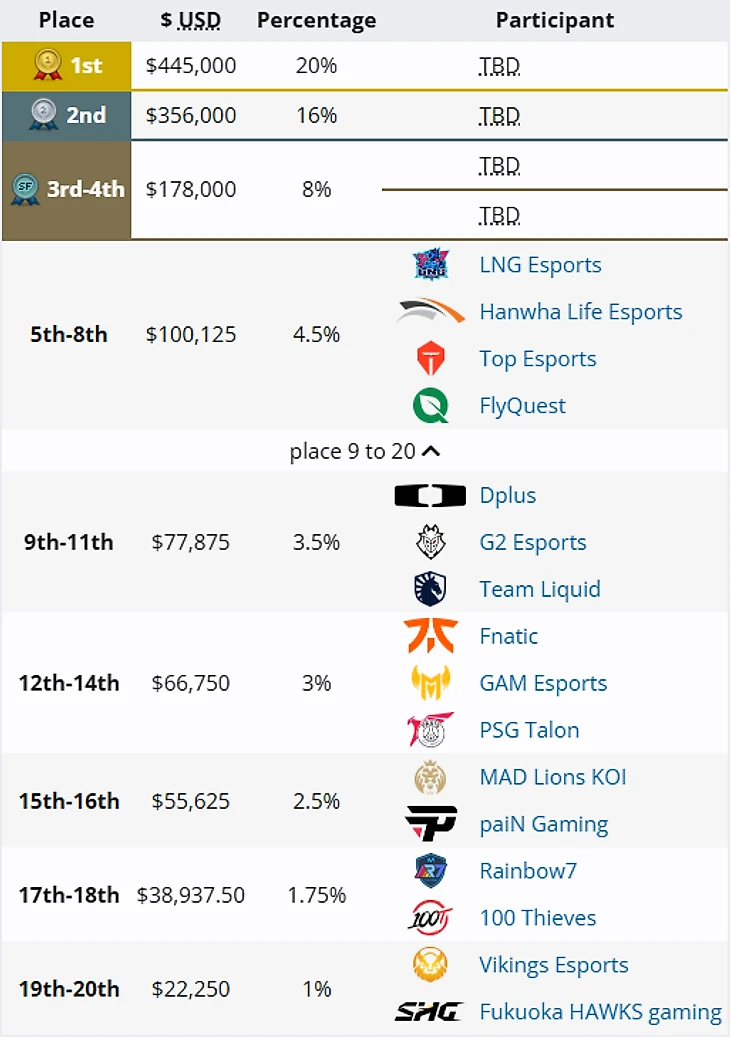Click the Top Esports logo icon
The image size is (730, 1037).
[x=431, y=359]
